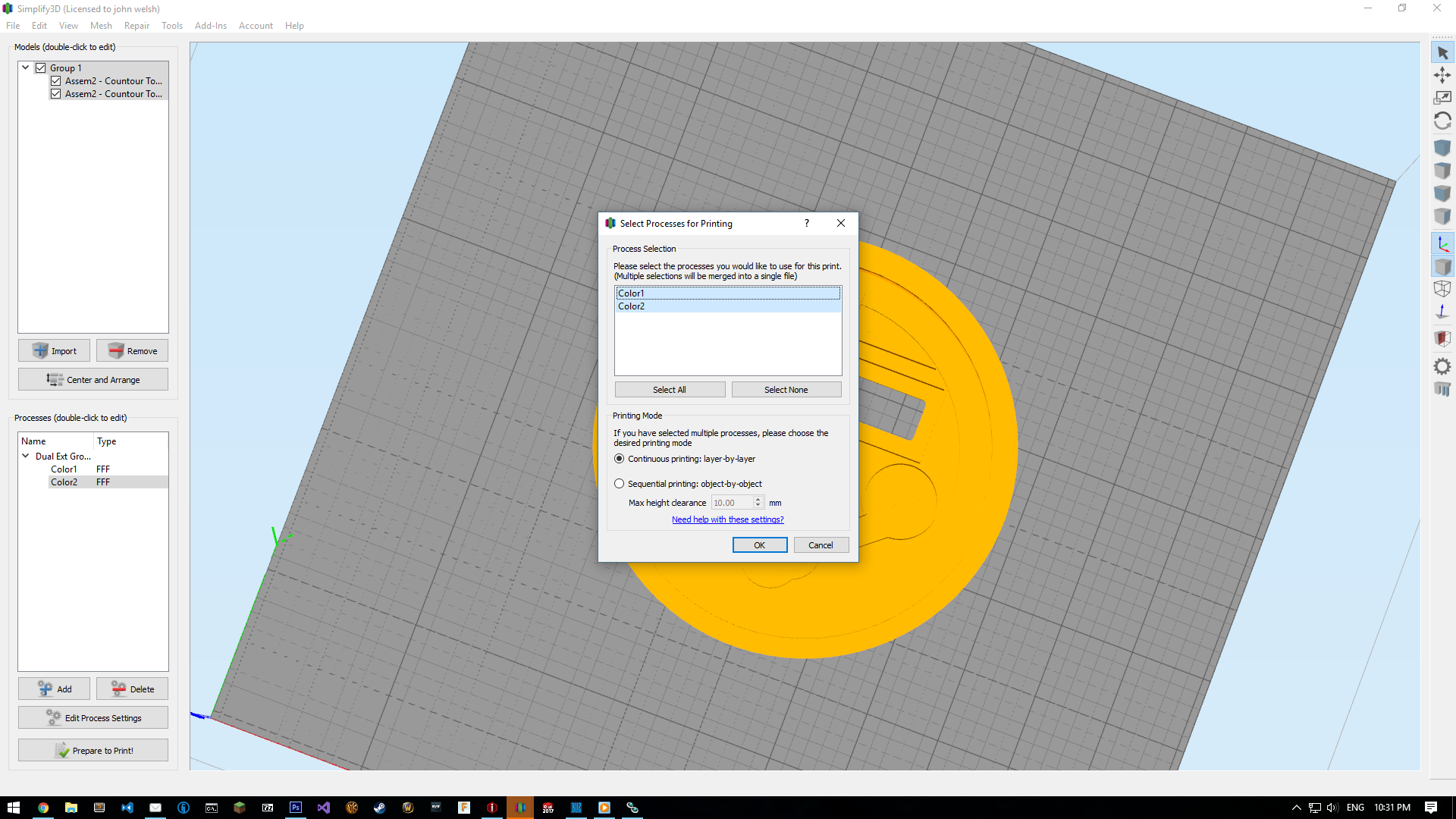Open the Edit menu
This screenshot has height=819, width=1456.
tap(39, 26)
